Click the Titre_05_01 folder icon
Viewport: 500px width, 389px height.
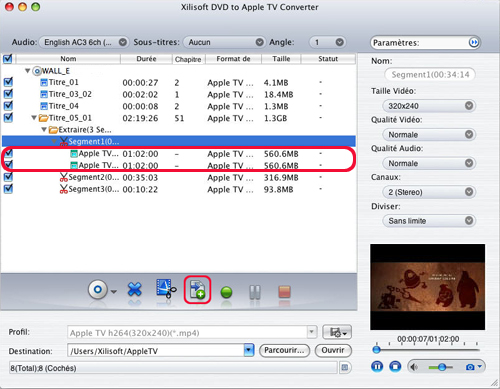pos(43,118)
